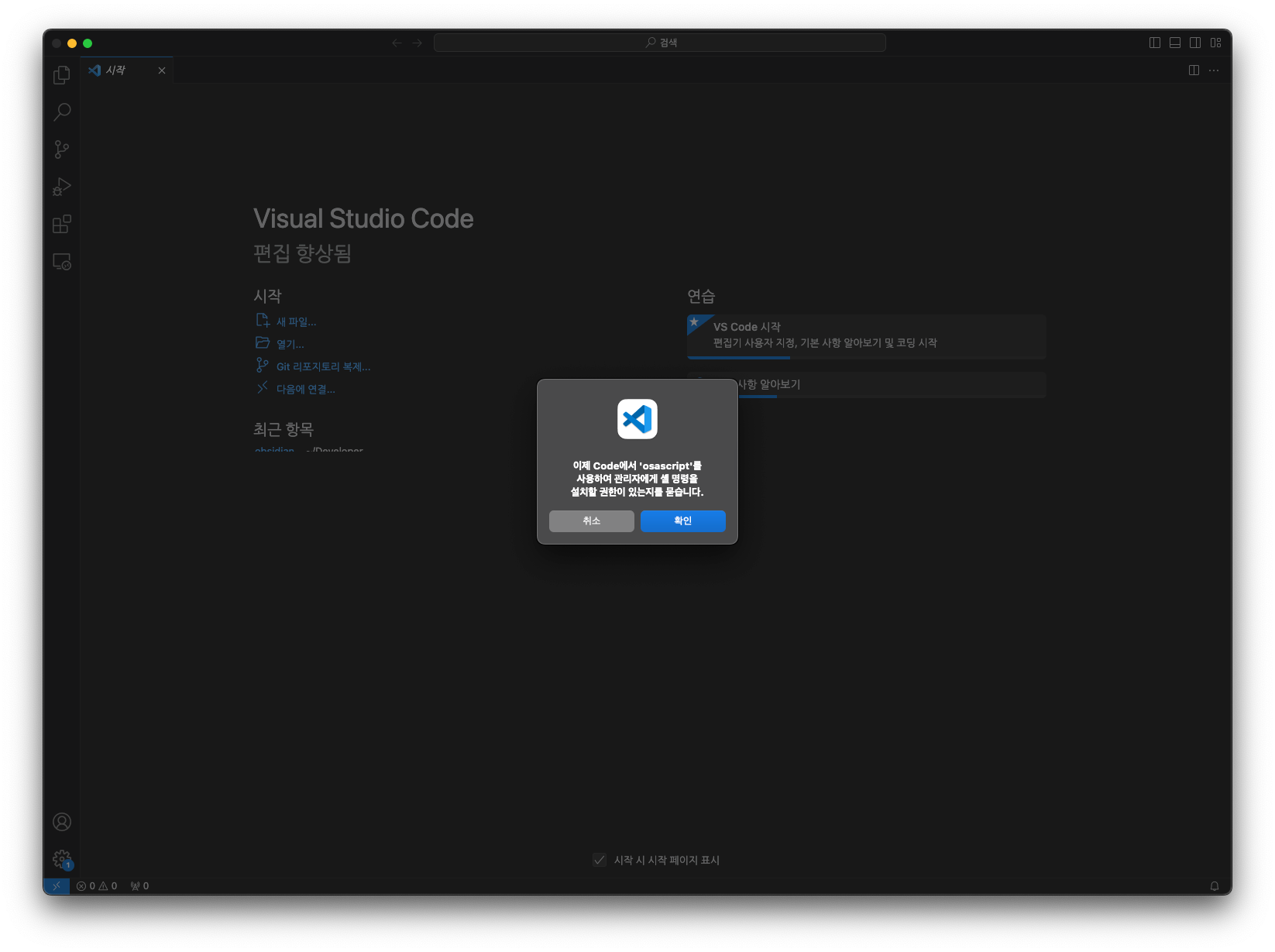The width and height of the screenshot is (1275, 952).
Task: Click the 확인 button in the dialog
Action: coord(683,521)
